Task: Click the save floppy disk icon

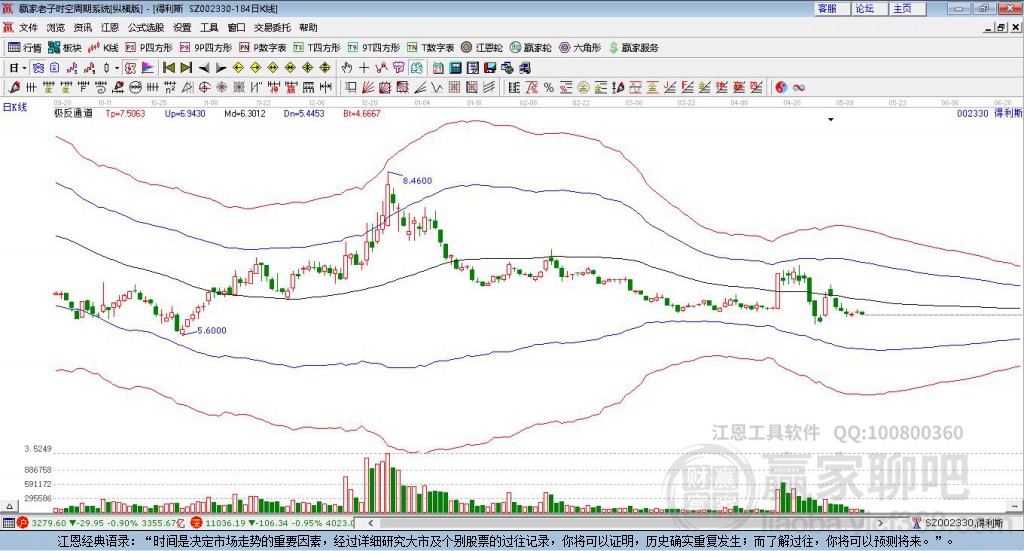Action: [490, 68]
